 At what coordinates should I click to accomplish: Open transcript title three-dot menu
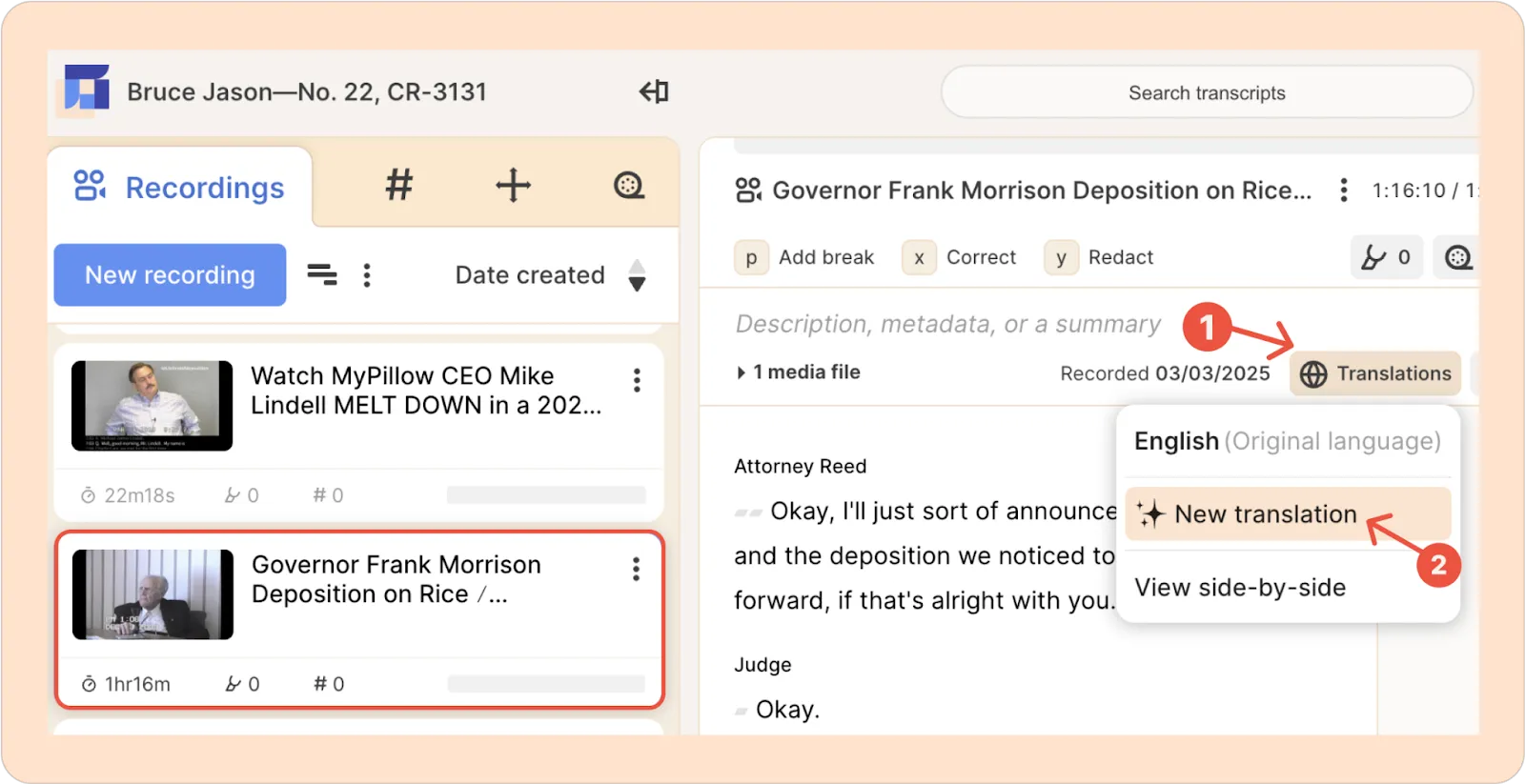pyautogui.click(x=1343, y=191)
